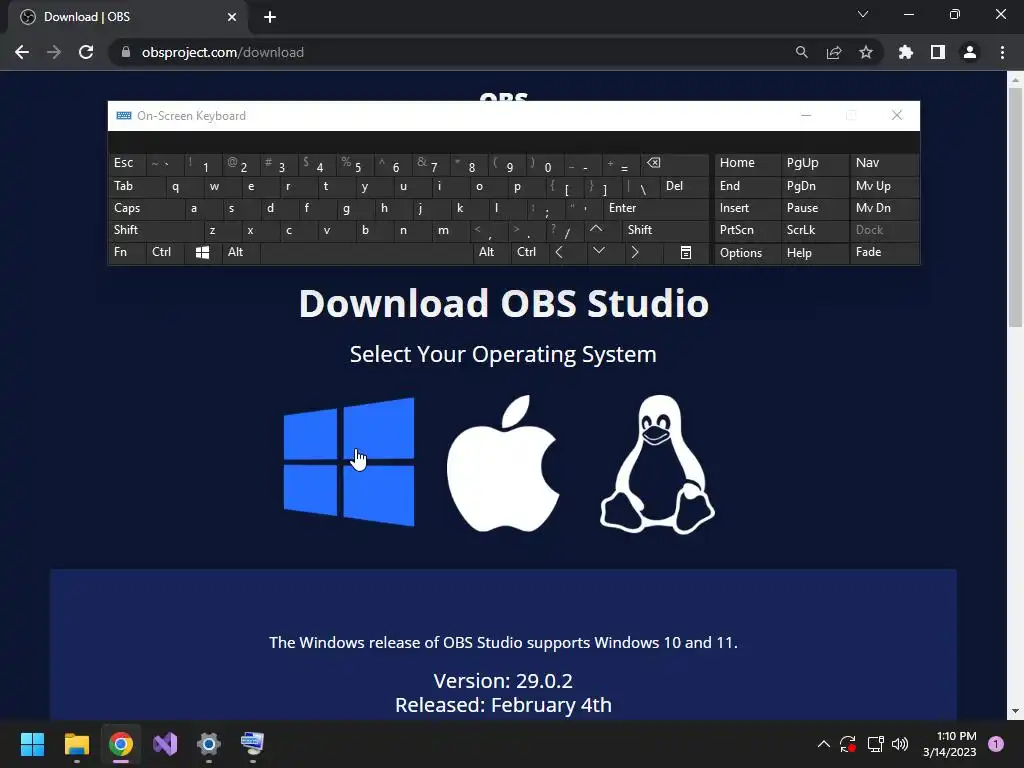
Task: Open the zoom magnifier icon in the address bar
Action: pos(802,52)
